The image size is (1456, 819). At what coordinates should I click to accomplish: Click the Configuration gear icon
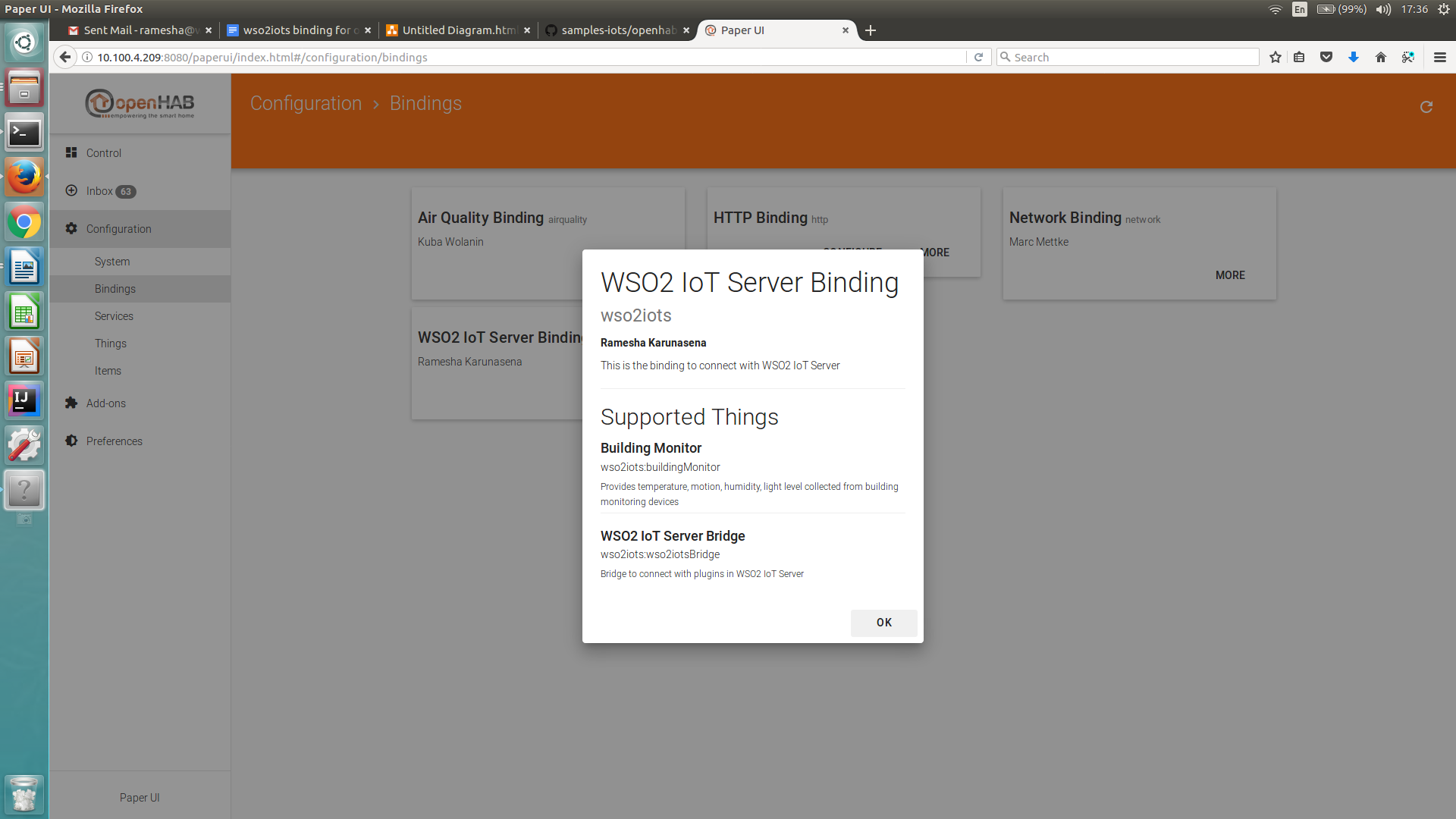pos(71,228)
